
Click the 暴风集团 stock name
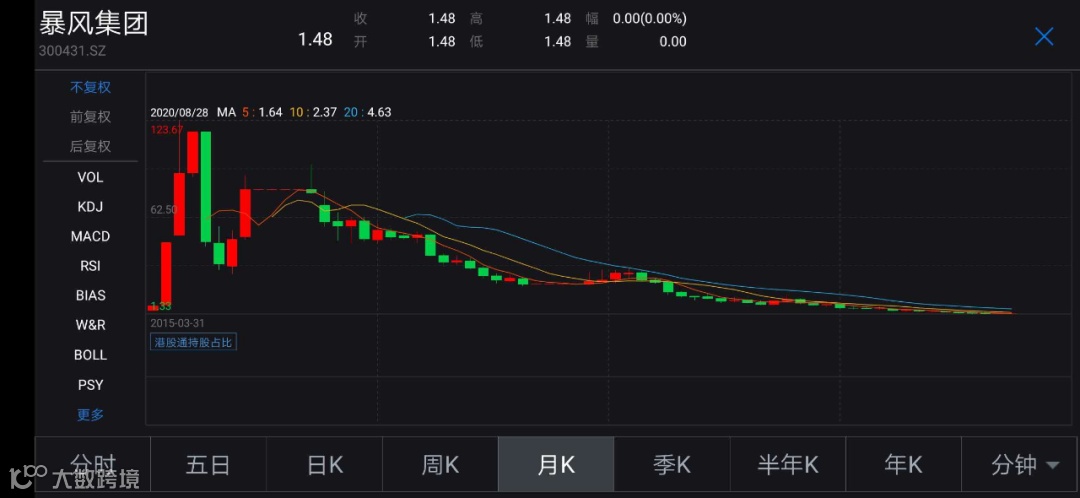pos(94,23)
